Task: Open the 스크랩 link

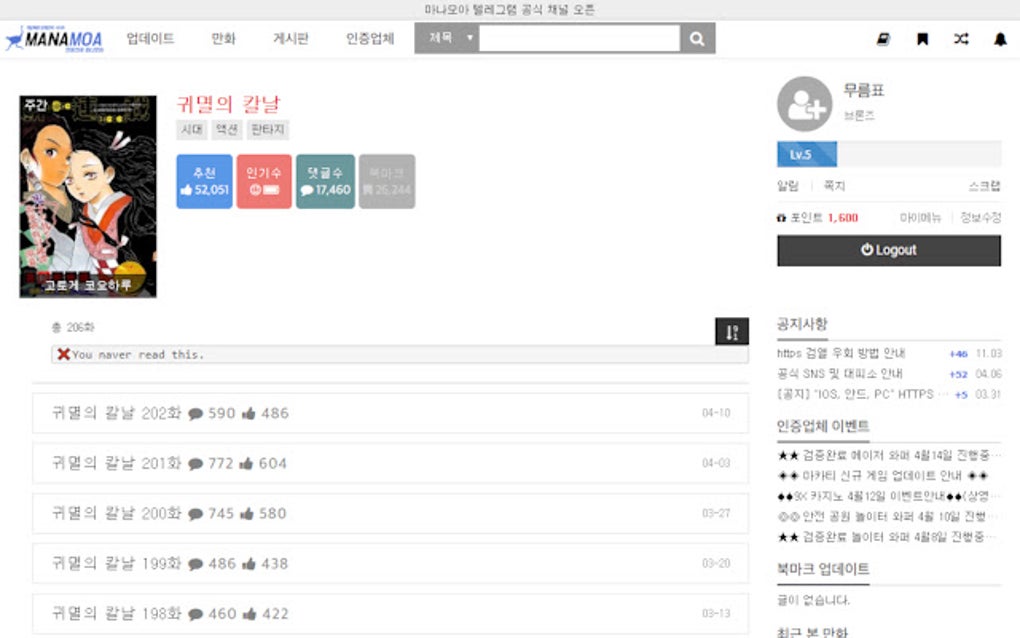Action: (984, 186)
